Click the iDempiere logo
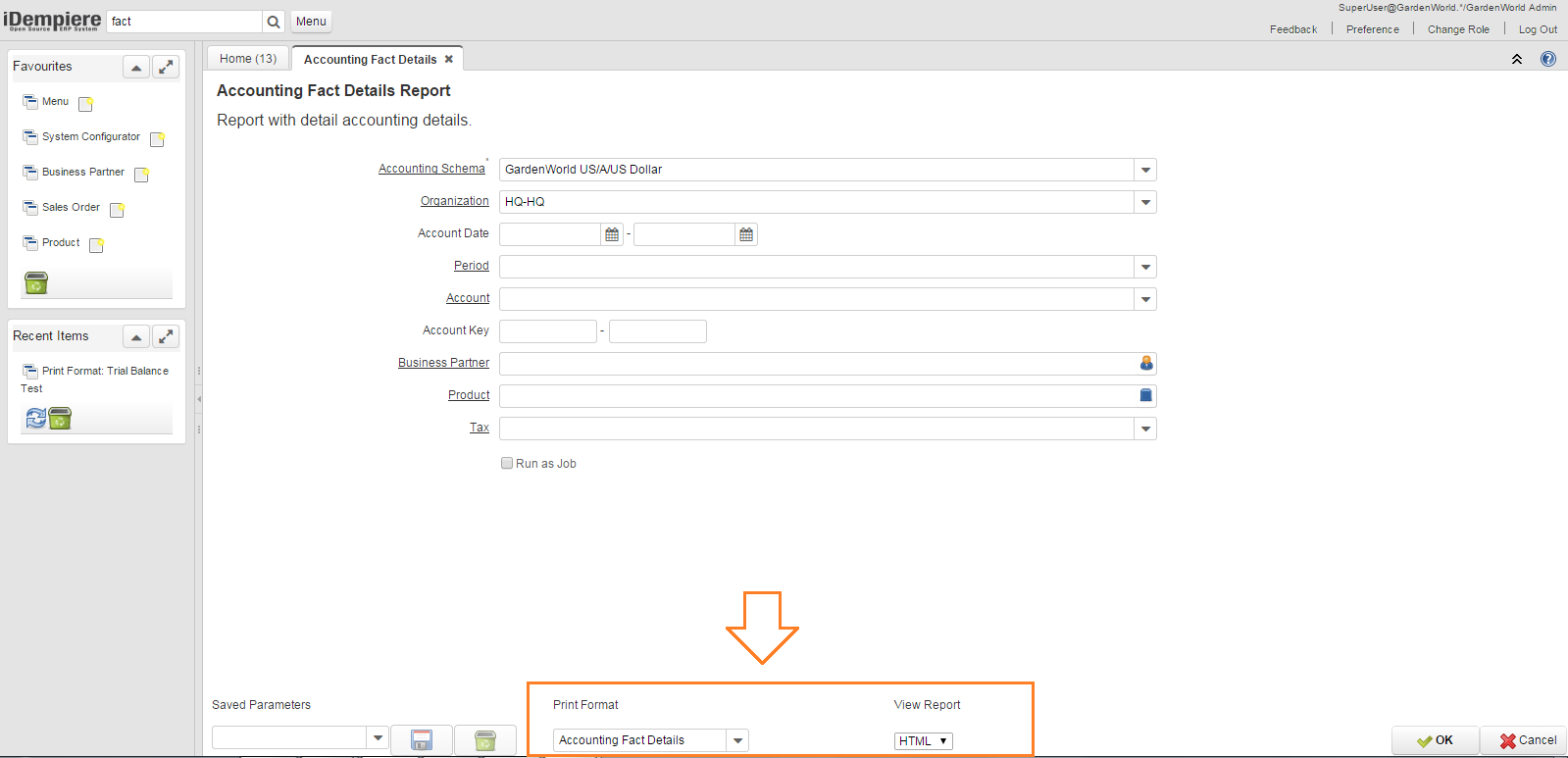 point(52,21)
